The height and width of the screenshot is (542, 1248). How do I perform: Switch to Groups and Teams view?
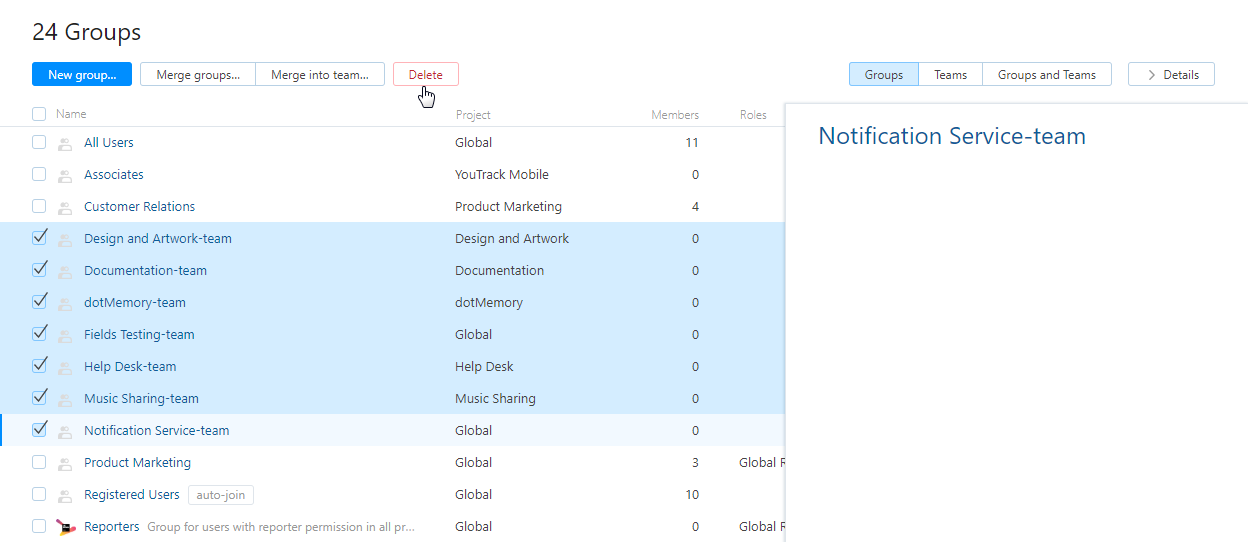(x=1046, y=74)
